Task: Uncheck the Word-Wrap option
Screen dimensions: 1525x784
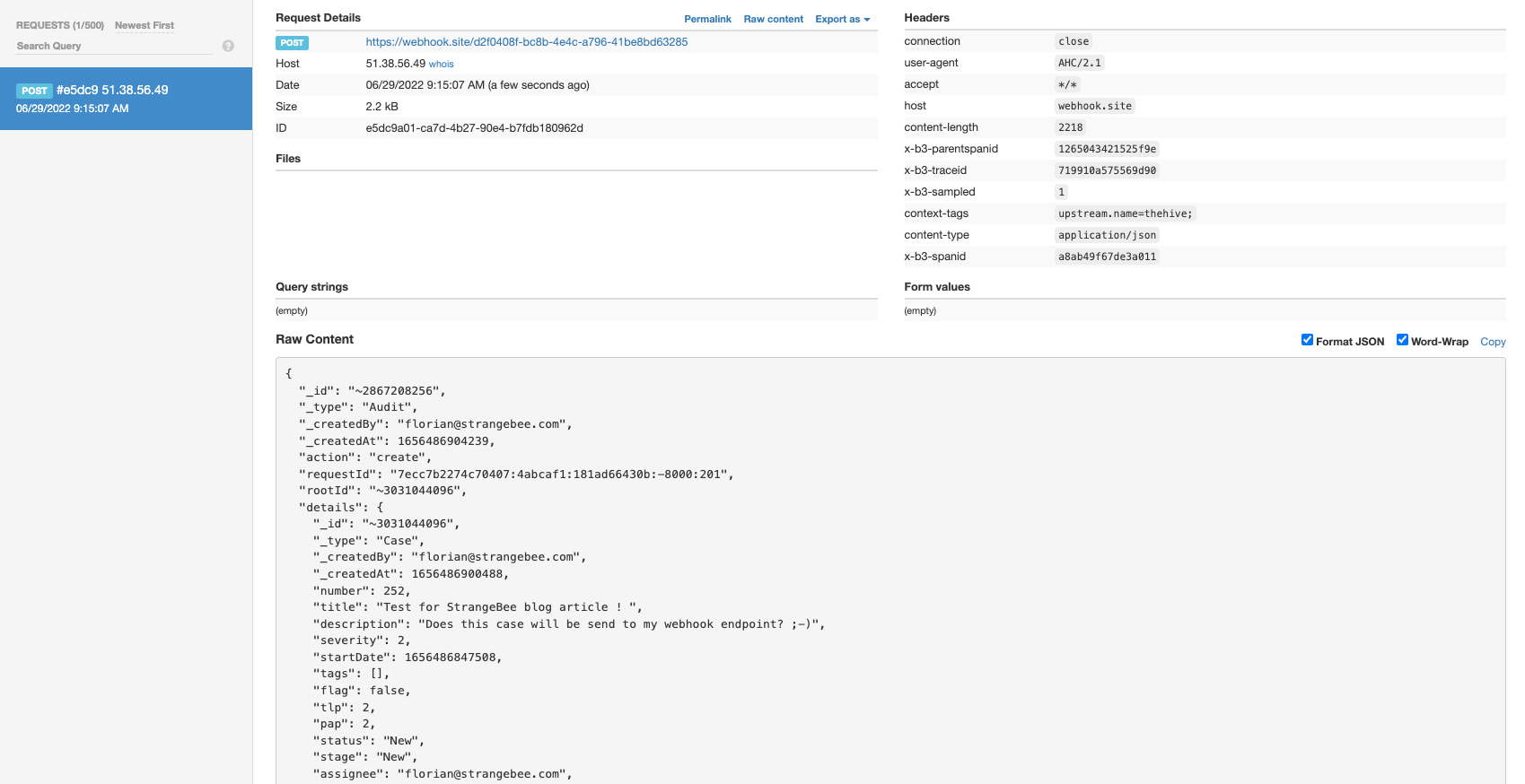Action: (x=1402, y=340)
